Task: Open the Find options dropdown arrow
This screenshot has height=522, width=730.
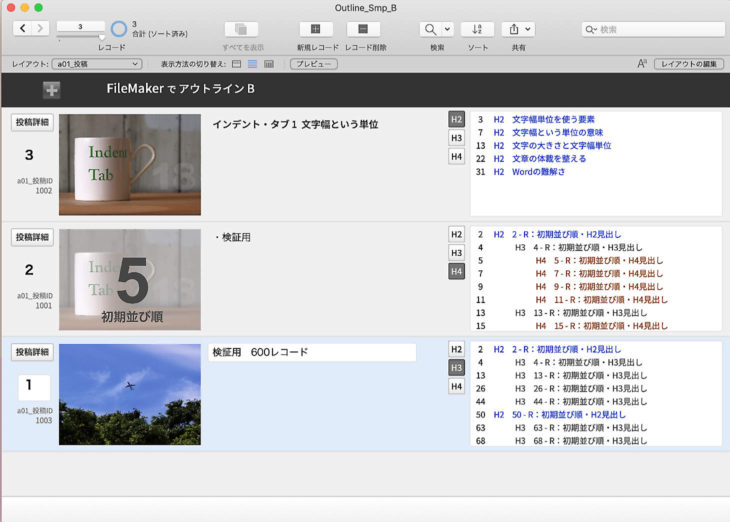Action: coord(447,29)
